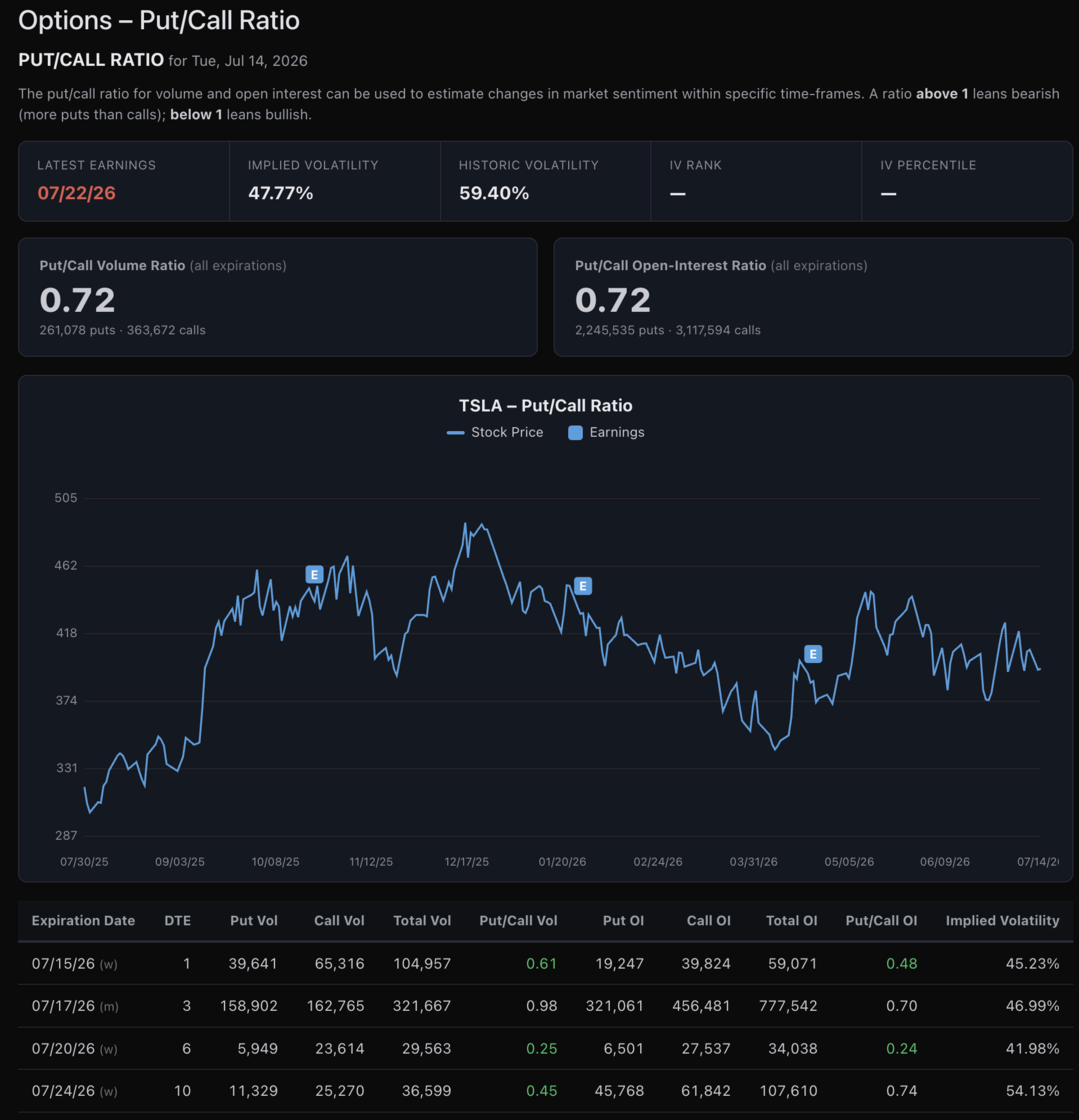Select the '261,078 puts · 363,672 calls' text
This screenshot has height=1120, width=1079.
pos(123,330)
